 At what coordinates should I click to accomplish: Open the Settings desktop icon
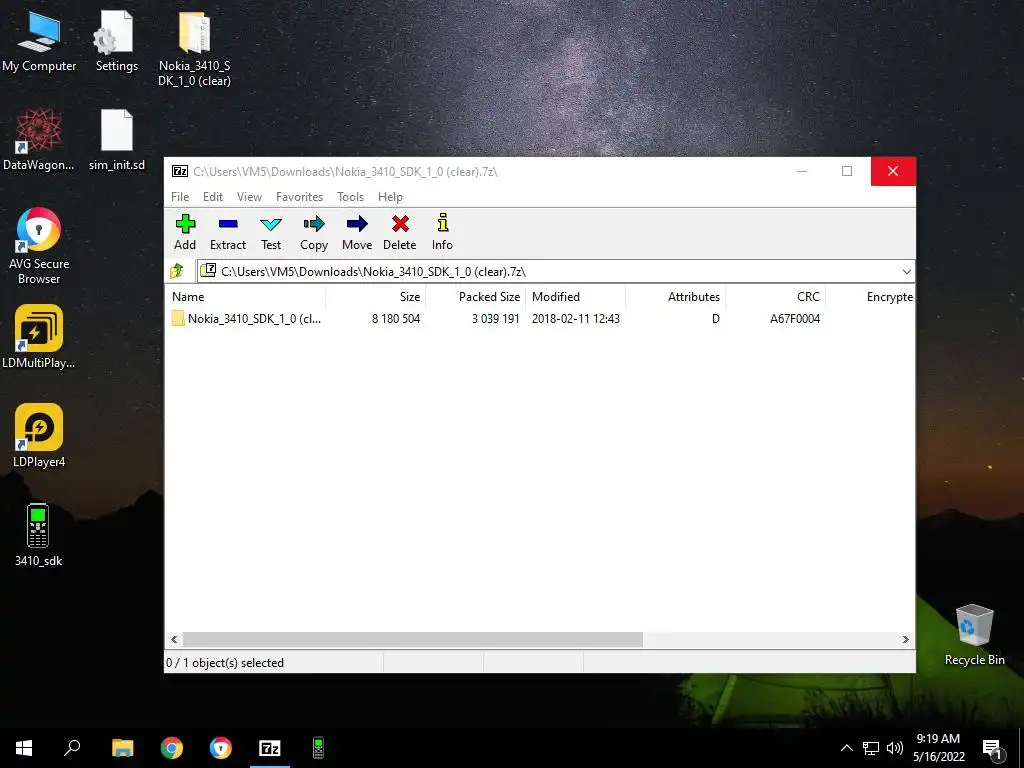click(117, 40)
